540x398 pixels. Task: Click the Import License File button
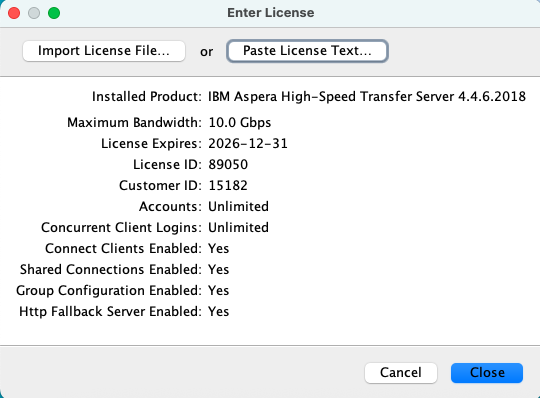pyautogui.click(x=104, y=51)
